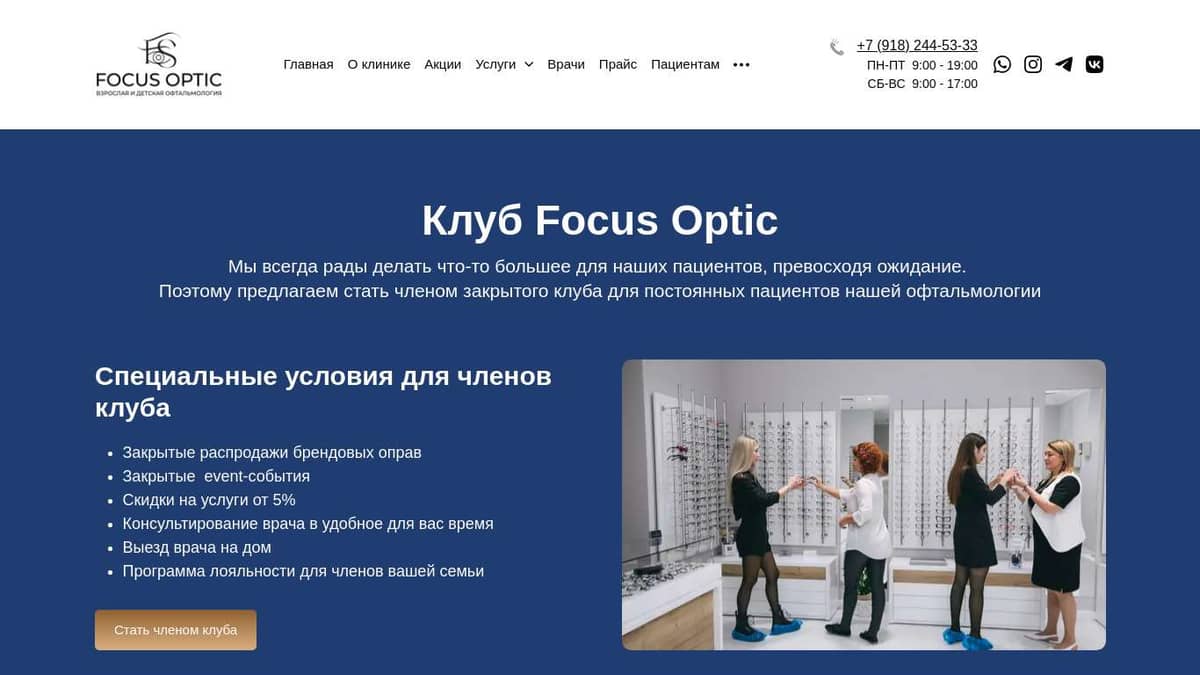Click the eye emblem in the logo
This screenshot has width=1200, height=675.
click(x=158, y=55)
